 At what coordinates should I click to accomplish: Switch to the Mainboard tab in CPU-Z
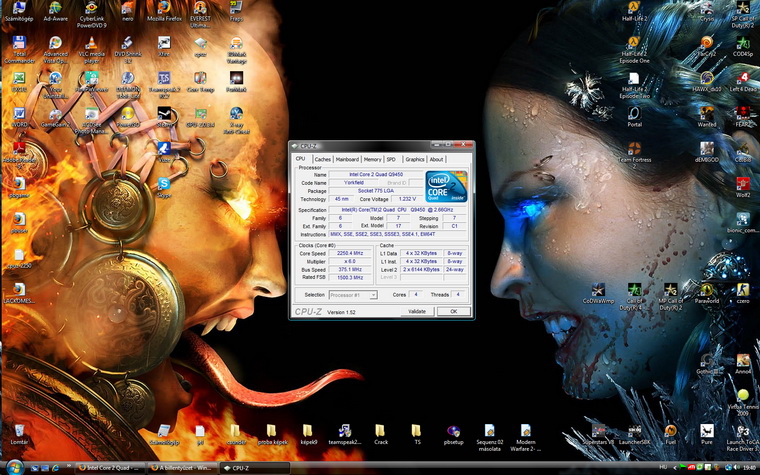[347, 159]
